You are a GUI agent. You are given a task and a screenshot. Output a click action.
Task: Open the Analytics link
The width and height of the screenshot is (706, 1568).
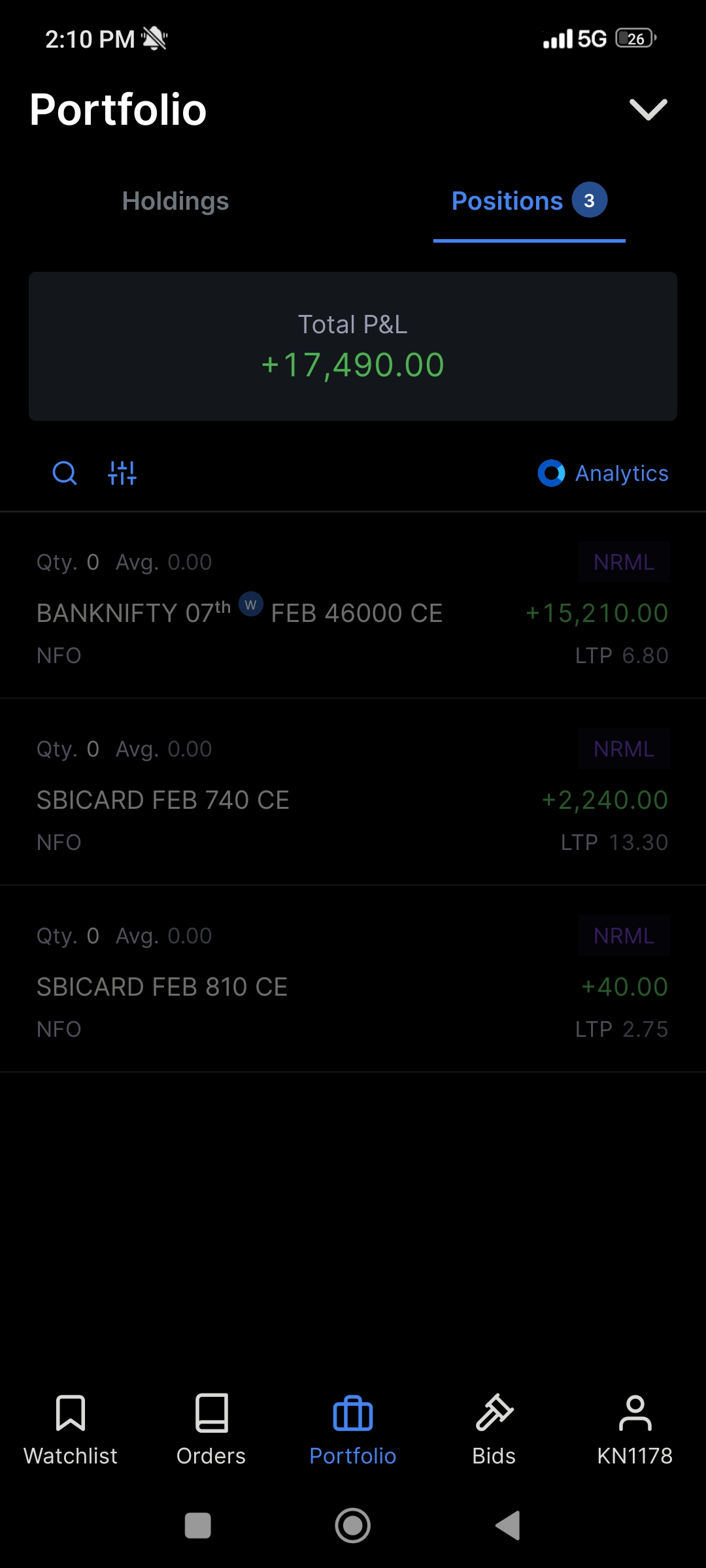pyautogui.click(x=622, y=473)
